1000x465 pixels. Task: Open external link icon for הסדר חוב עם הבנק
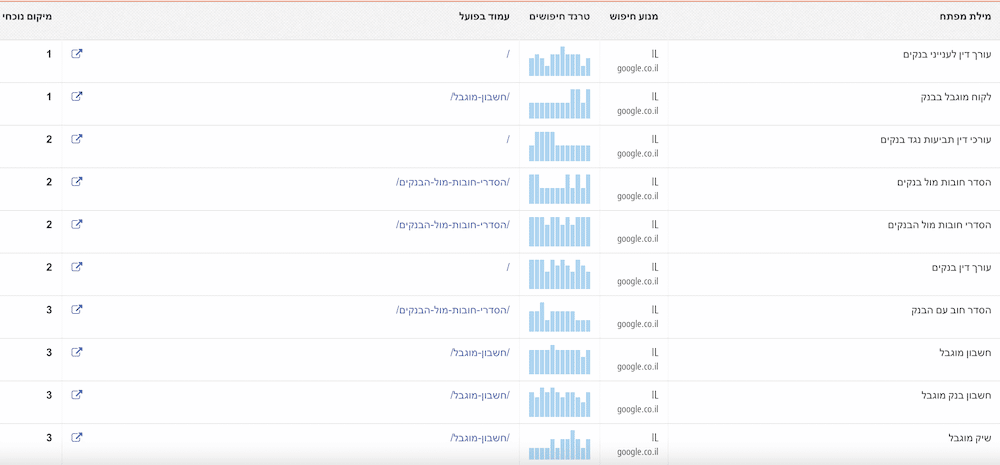[x=77, y=310]
